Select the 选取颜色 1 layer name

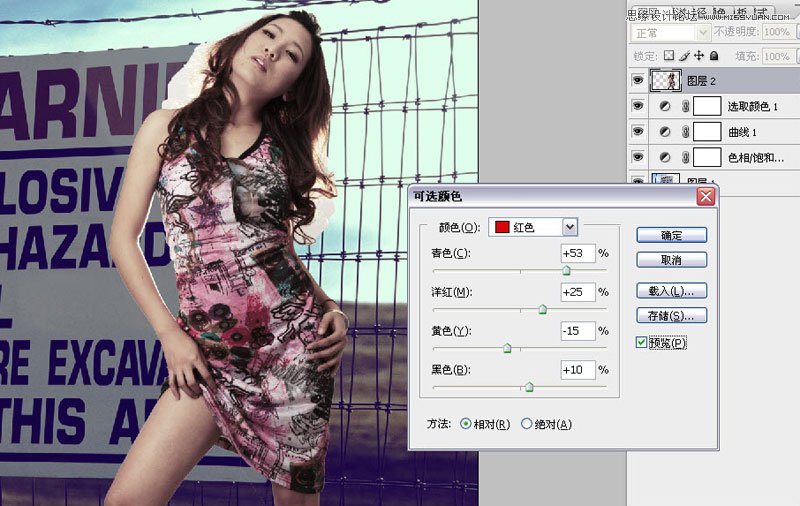point(753,106)
